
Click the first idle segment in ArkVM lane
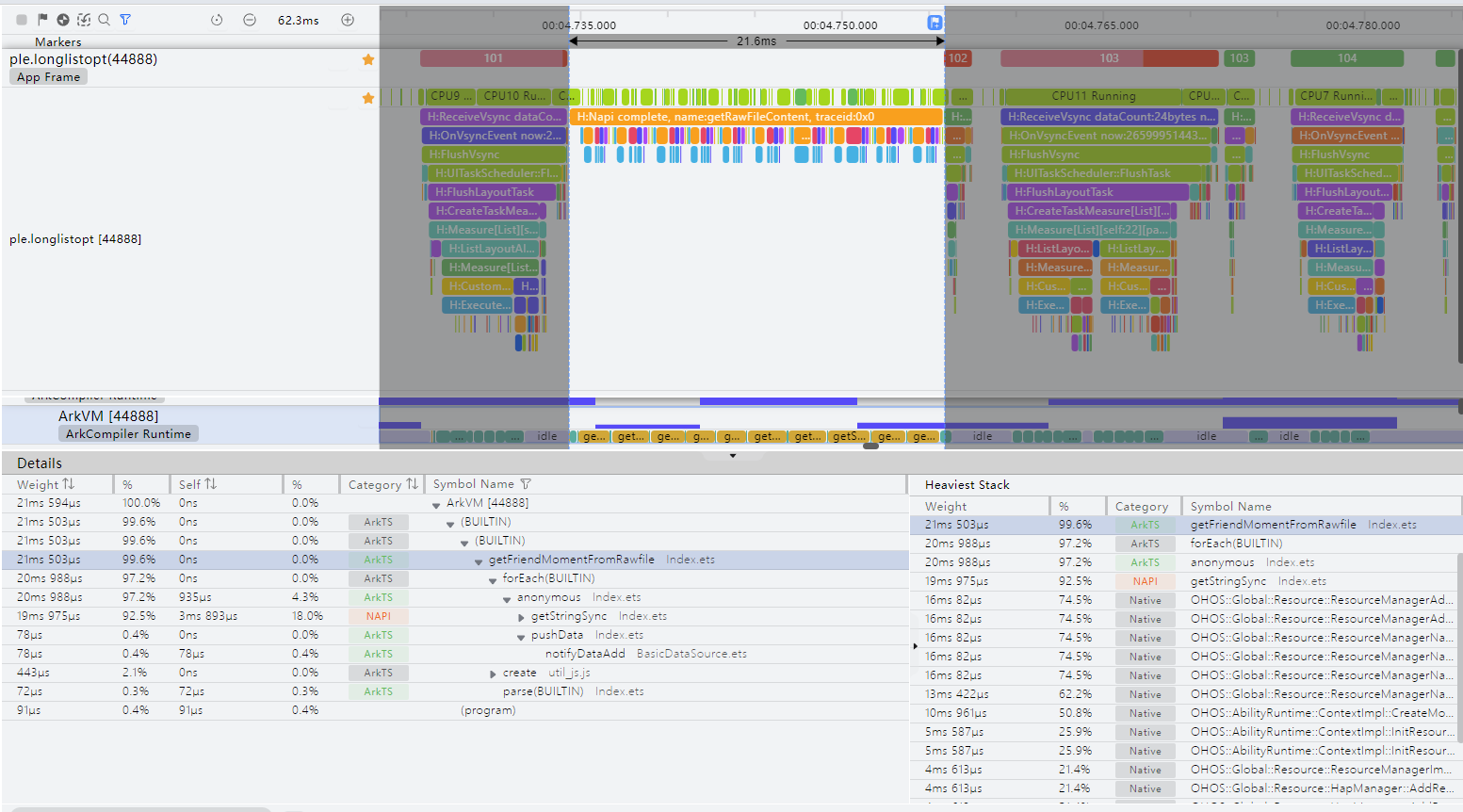point(546,436)
